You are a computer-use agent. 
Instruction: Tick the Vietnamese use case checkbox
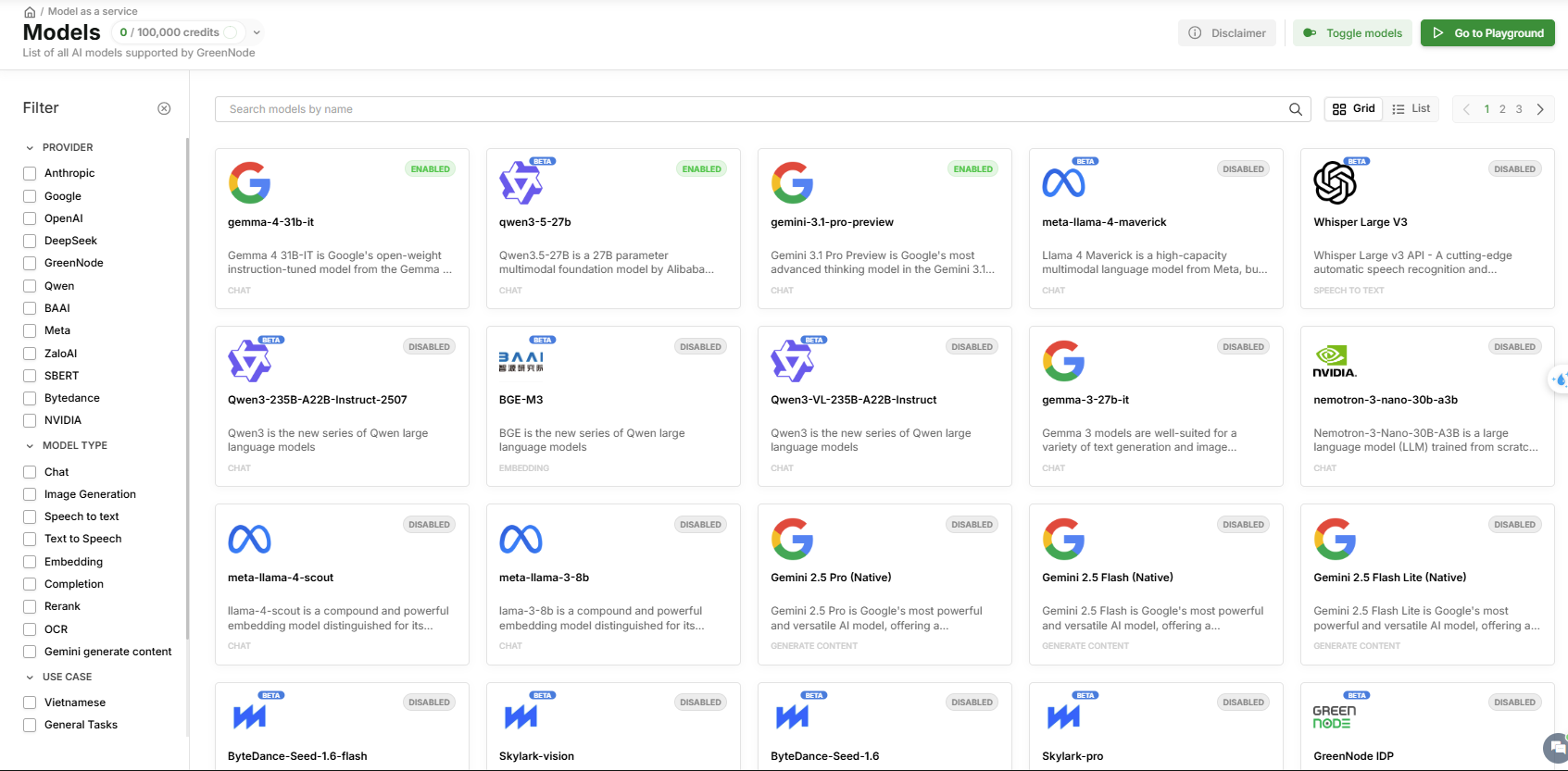pos(30,703)
